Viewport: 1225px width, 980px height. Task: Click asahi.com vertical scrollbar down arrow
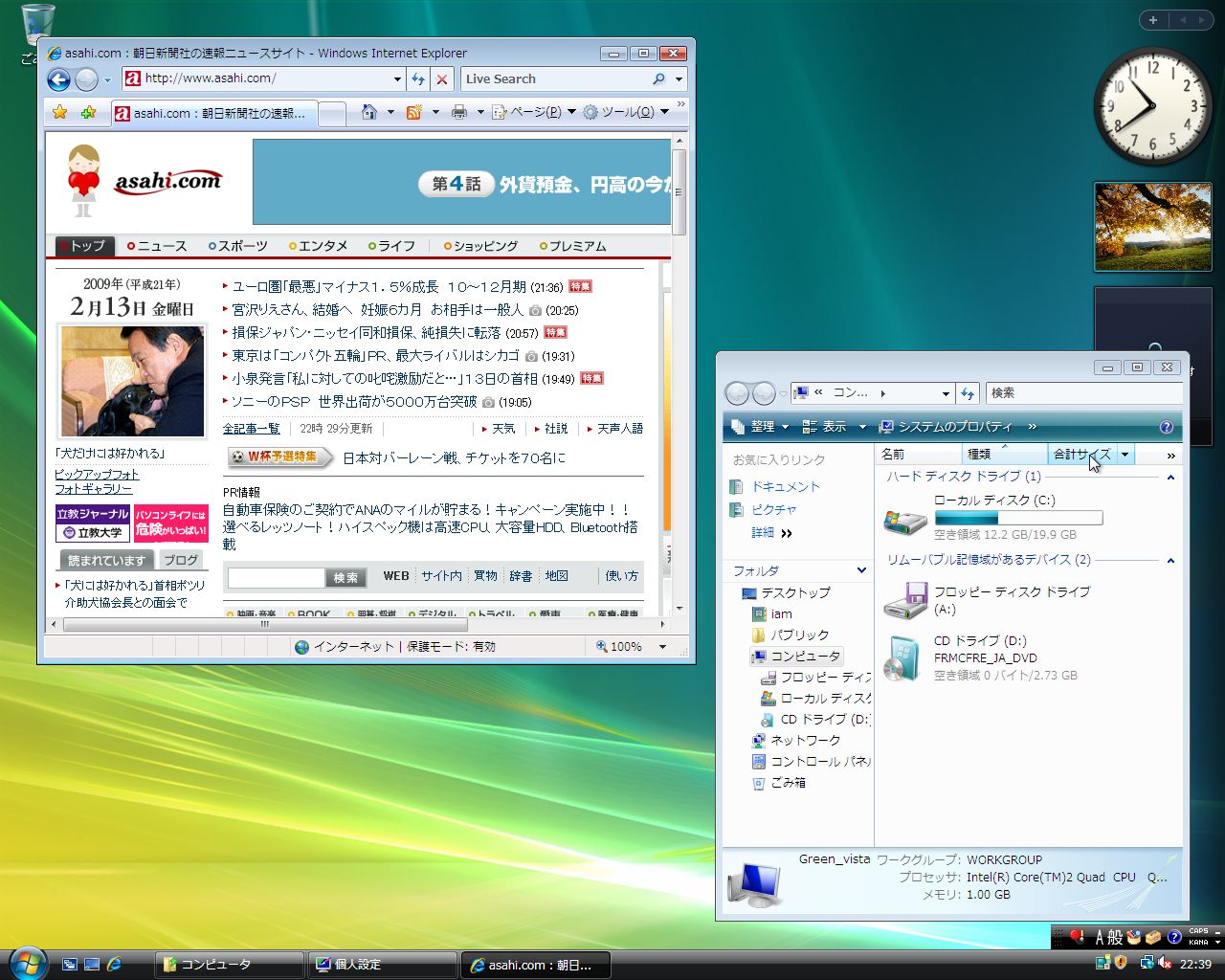679,608
